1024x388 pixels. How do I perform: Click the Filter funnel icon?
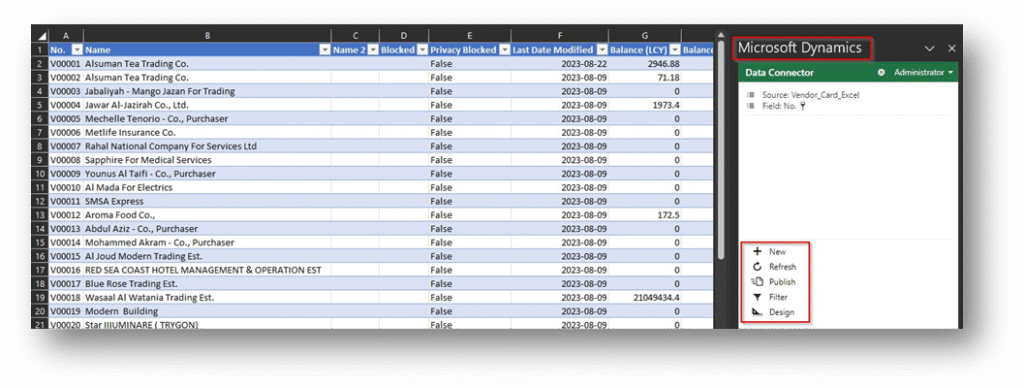coord(758,297)
